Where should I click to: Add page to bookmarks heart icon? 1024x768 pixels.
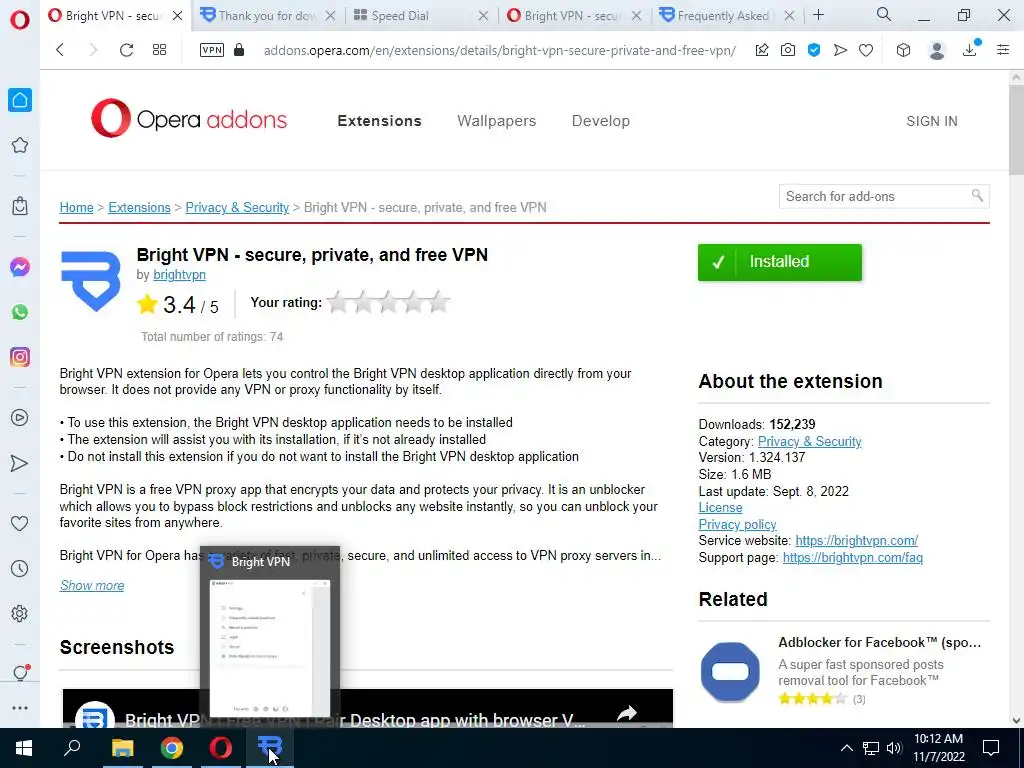tap(866, 50)
